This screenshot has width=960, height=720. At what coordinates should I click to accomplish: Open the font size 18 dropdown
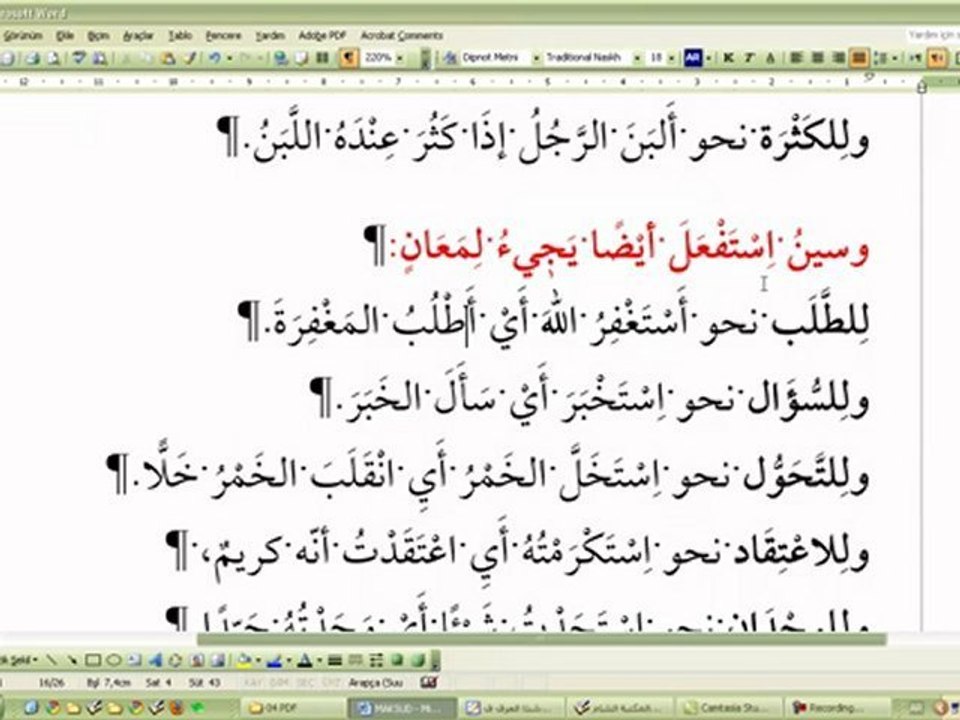pos(672,58)
